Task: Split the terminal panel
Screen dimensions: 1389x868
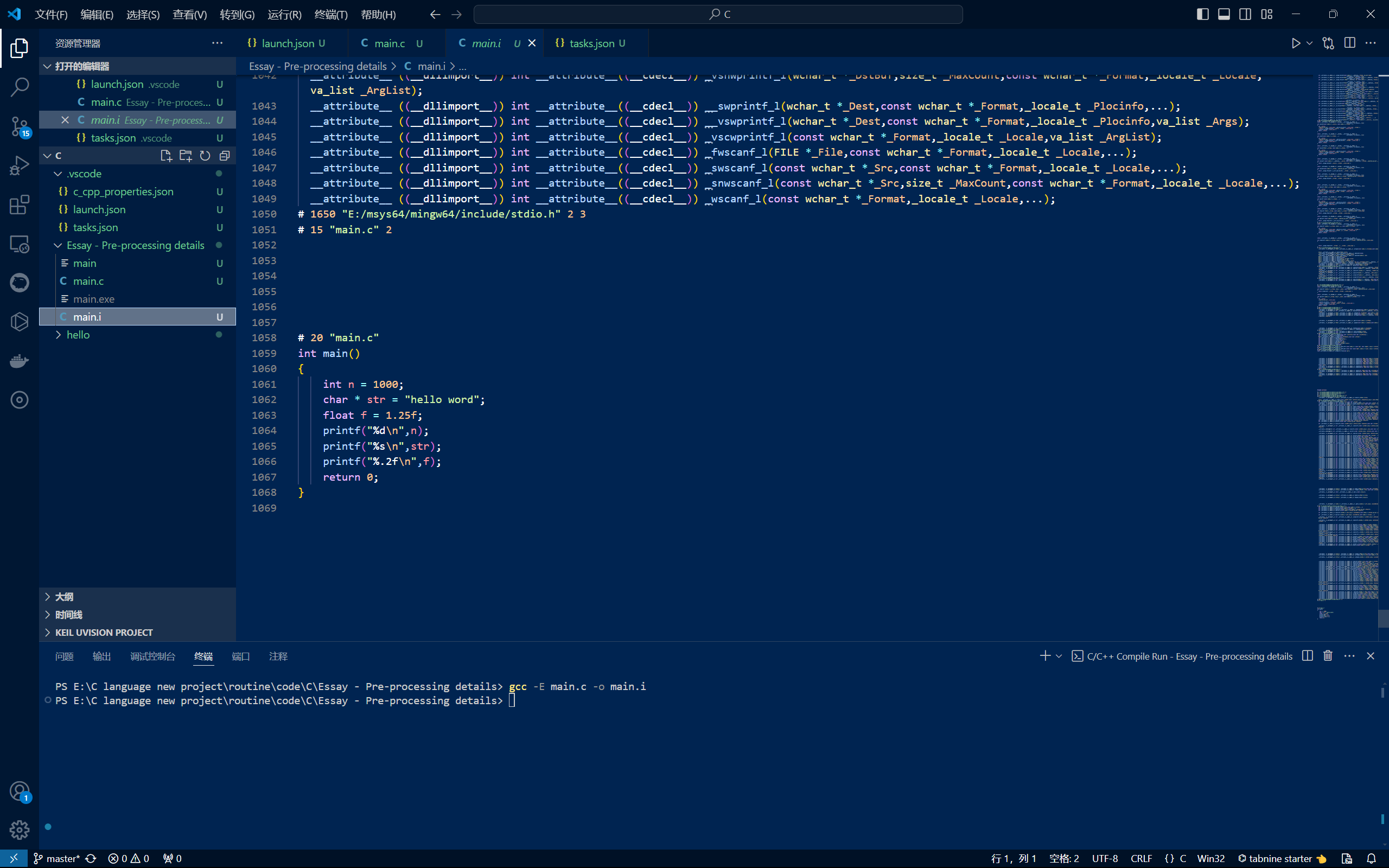Action: pyautogui.click(x=1308, y=656)
